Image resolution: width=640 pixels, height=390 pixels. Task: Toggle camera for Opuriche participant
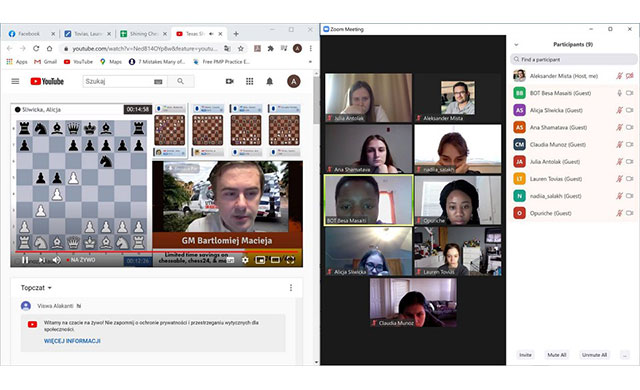click(629, 213)
